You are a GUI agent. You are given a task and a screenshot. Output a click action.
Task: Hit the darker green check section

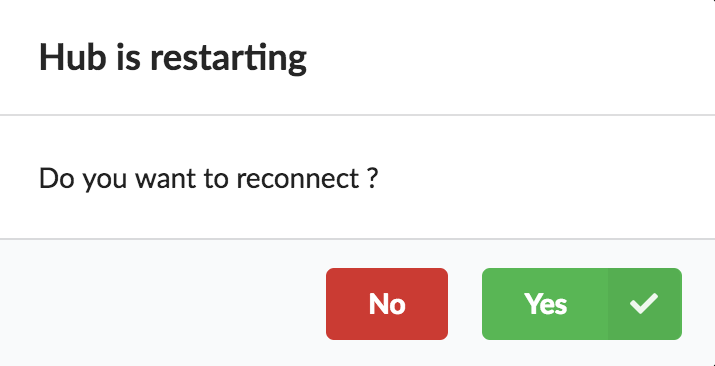(x=645, y=304)
